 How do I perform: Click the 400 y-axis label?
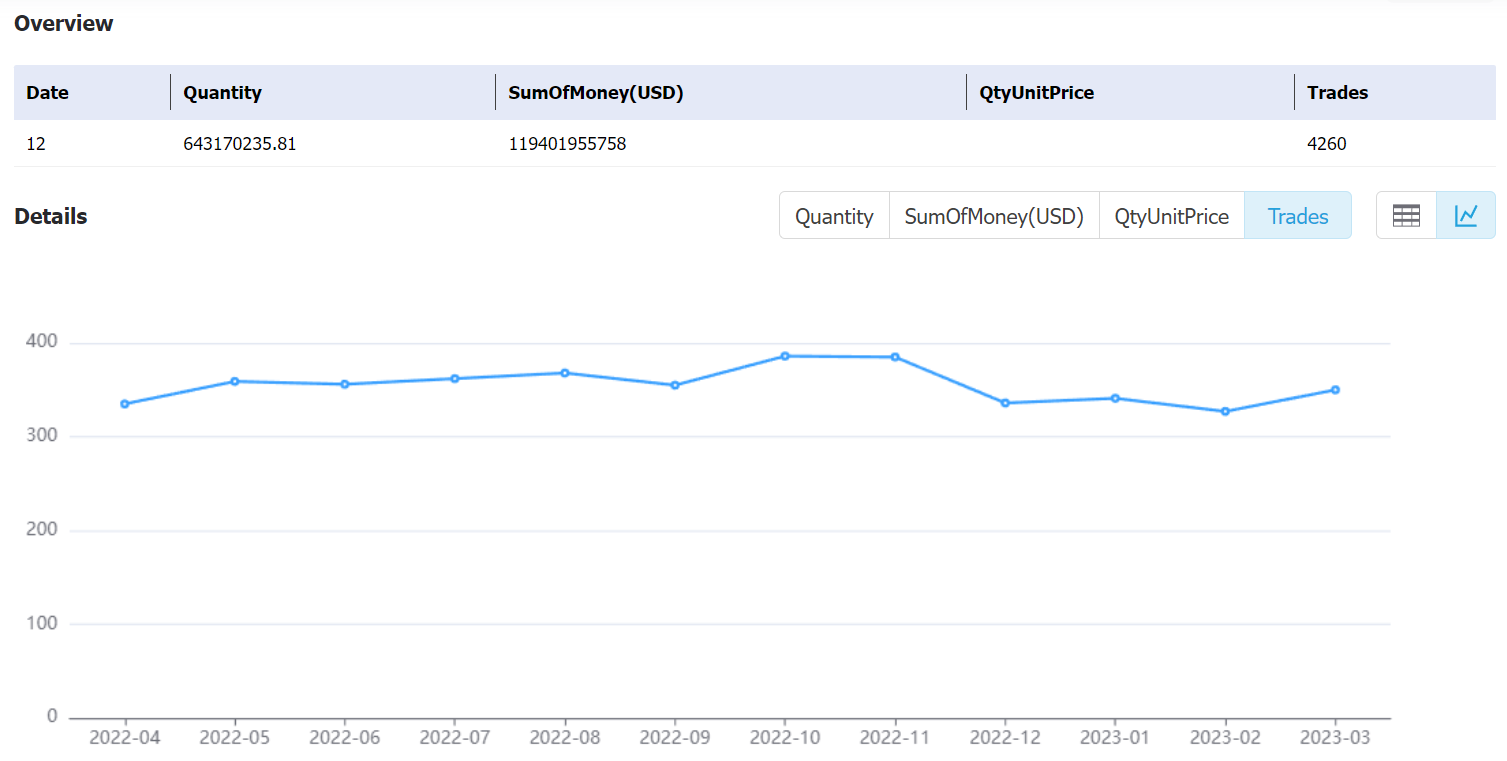pos(42,342)
